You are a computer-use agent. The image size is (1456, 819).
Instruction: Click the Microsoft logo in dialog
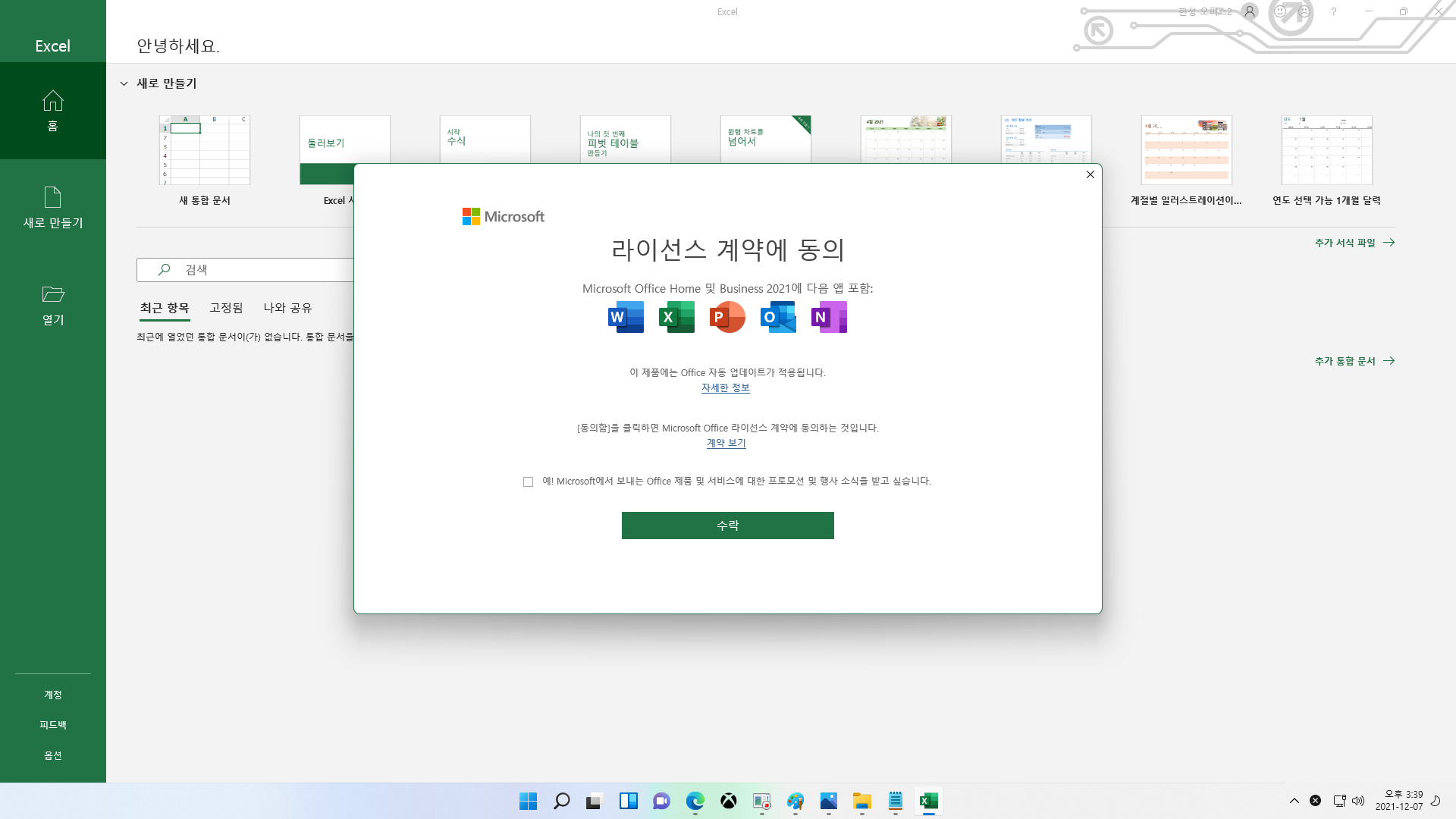pos(504,217)
